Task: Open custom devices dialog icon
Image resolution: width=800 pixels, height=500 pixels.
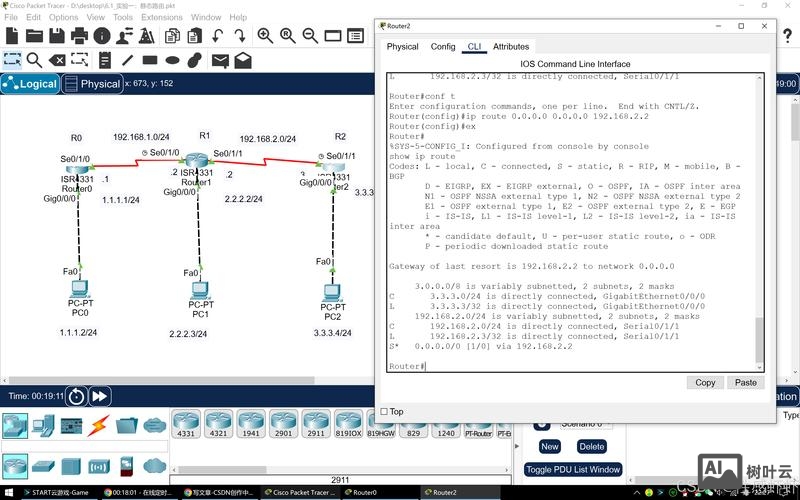Action: [x=355, y=36]
